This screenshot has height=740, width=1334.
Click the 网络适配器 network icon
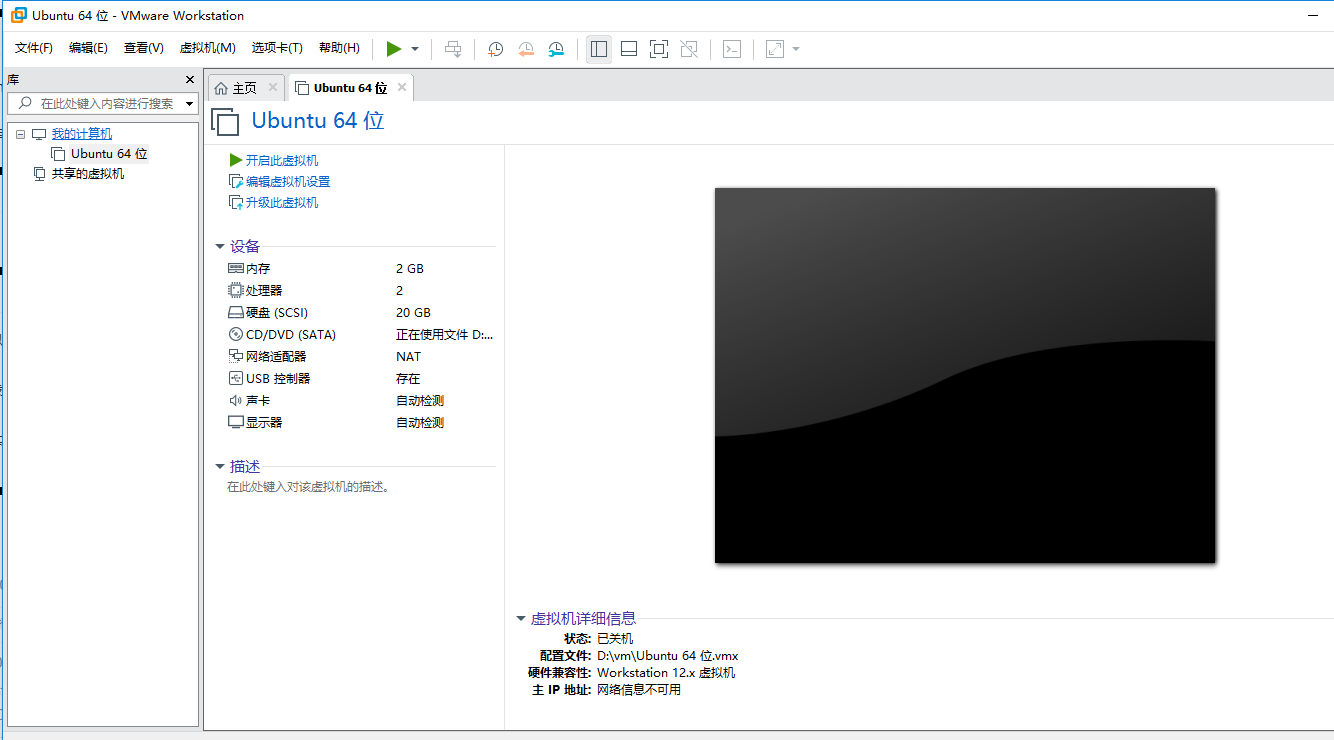tap(236, 356)
